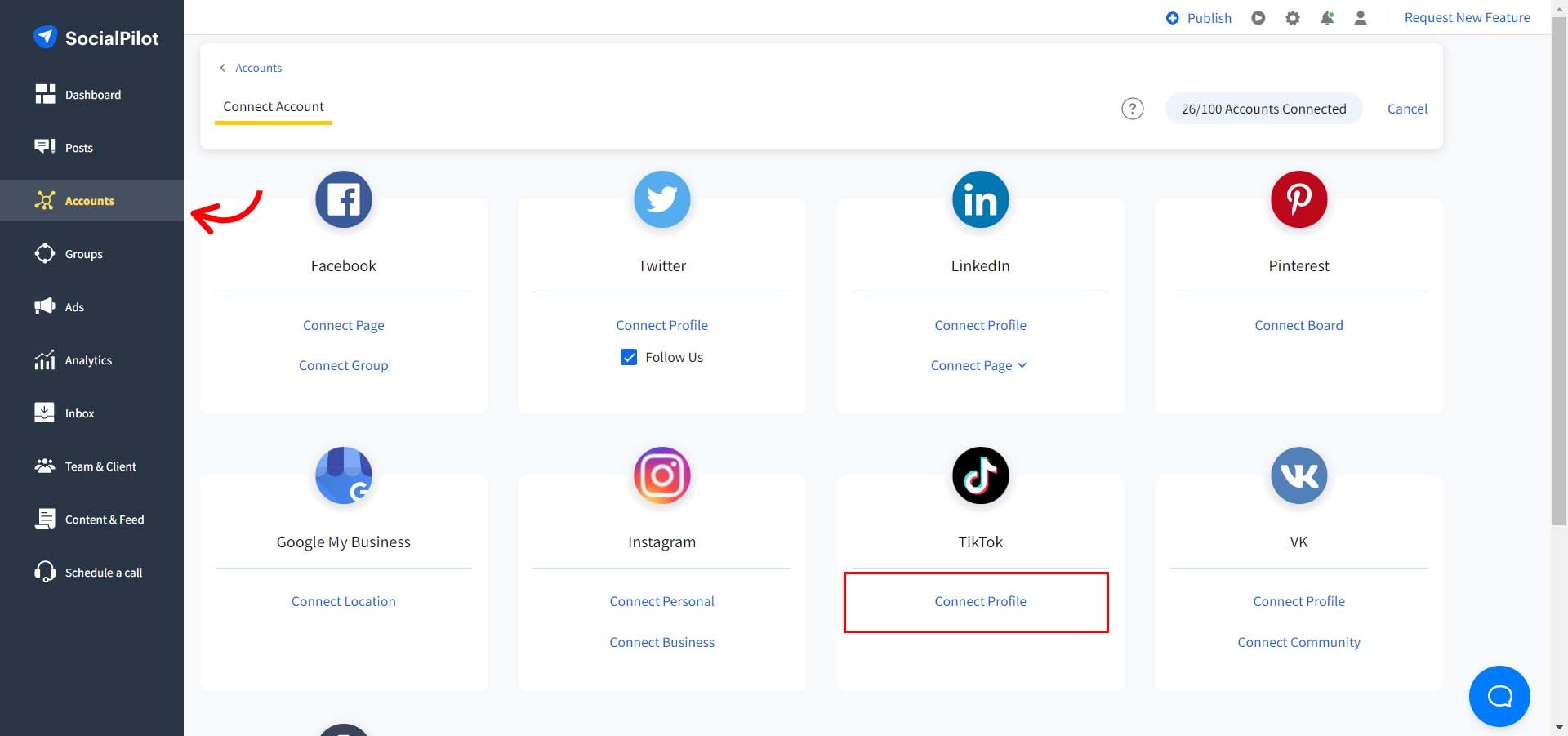Click the notification bell icon
The image size is (1568, 736).
coord(1326,17)
